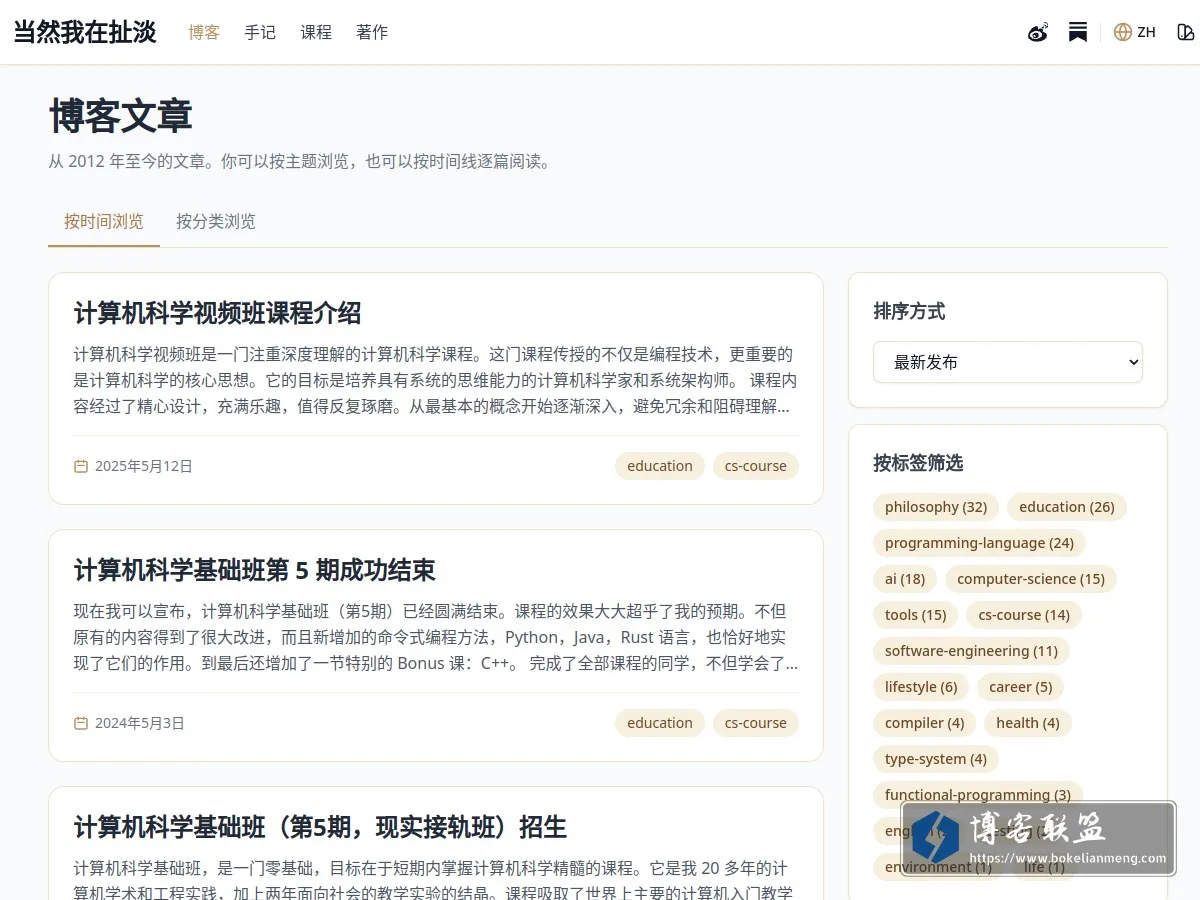Click the date text 2025年5月12日
Viewport: 1200px width, 900px height.
pos(144,466)
